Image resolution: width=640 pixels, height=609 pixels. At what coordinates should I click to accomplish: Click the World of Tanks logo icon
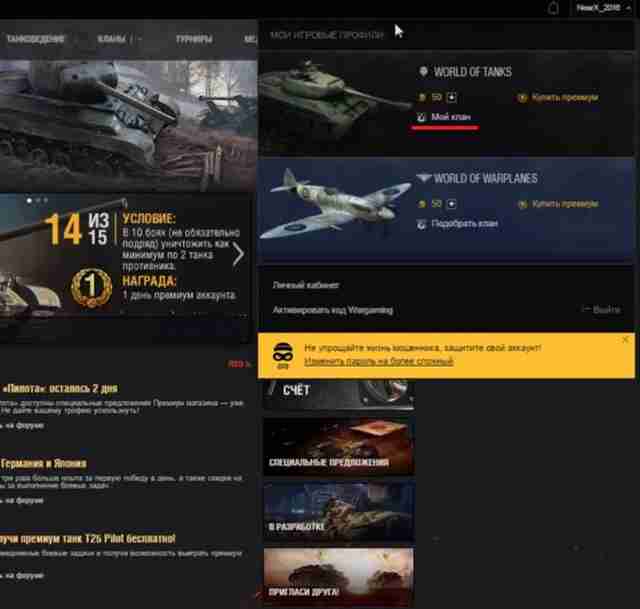click(x=423, y=72)
